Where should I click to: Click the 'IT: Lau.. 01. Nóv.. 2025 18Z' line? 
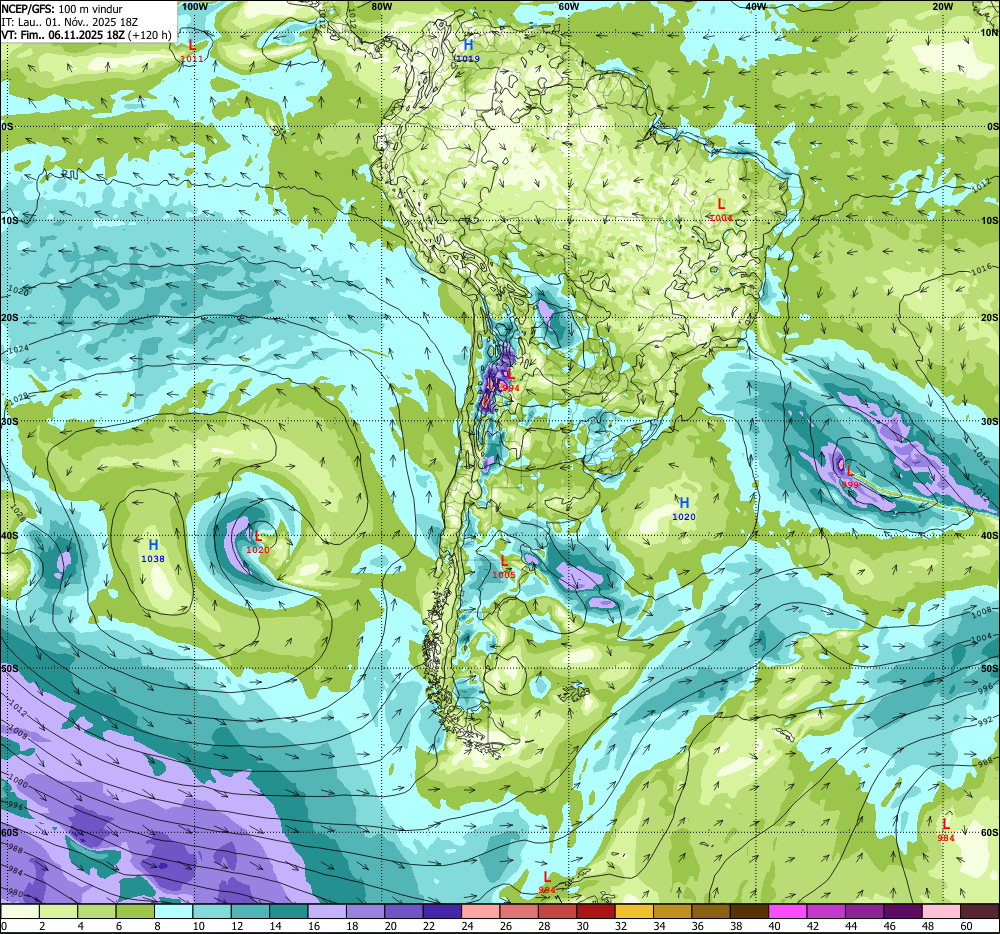70,22
